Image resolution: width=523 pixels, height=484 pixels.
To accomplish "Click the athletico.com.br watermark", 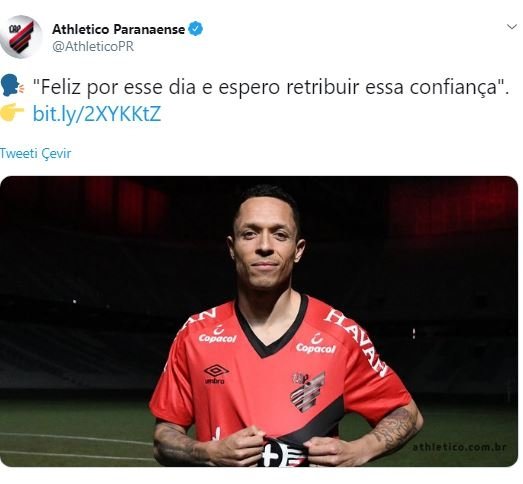I will click(459, 447).
